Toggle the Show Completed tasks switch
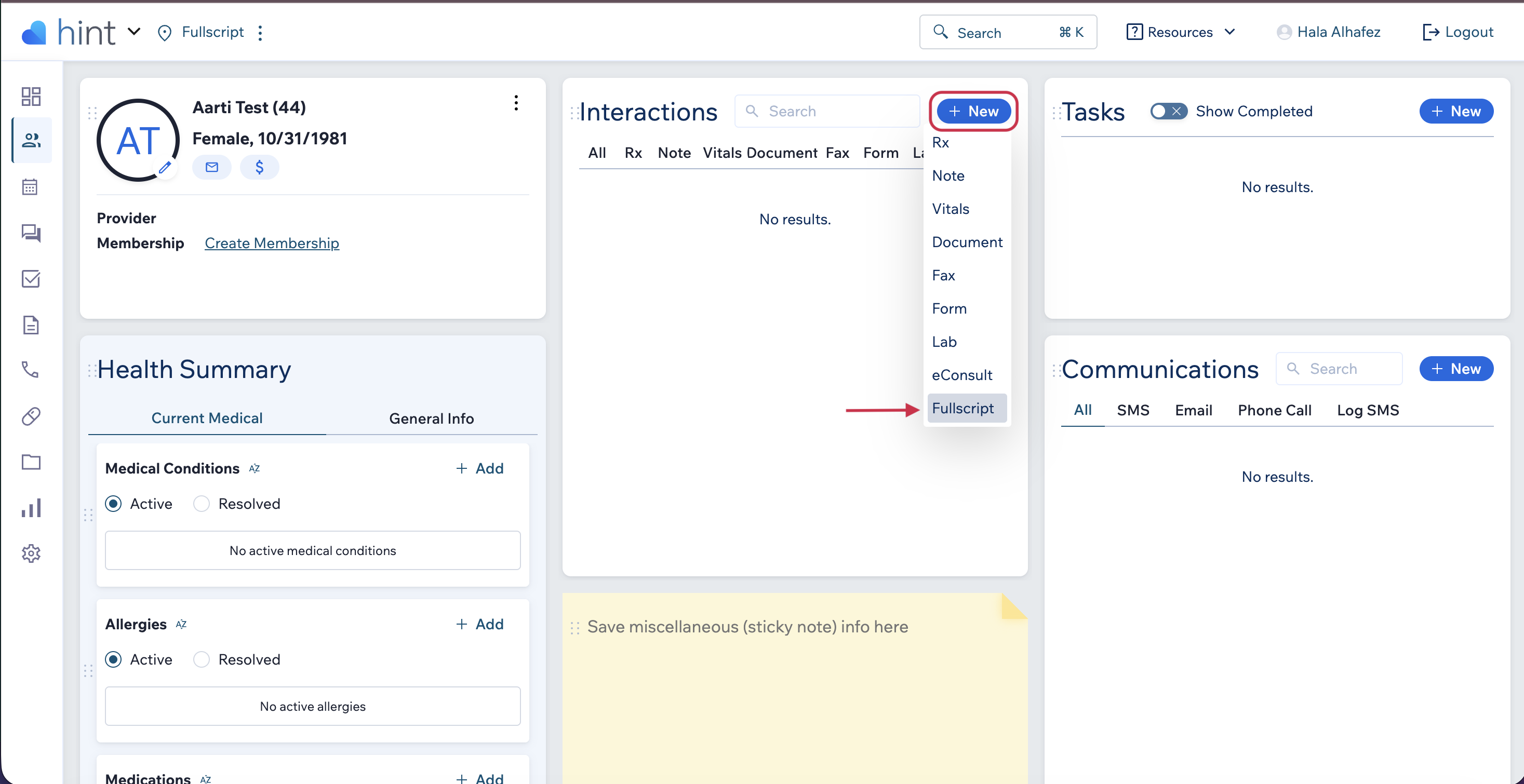 tap(1167, 111)
